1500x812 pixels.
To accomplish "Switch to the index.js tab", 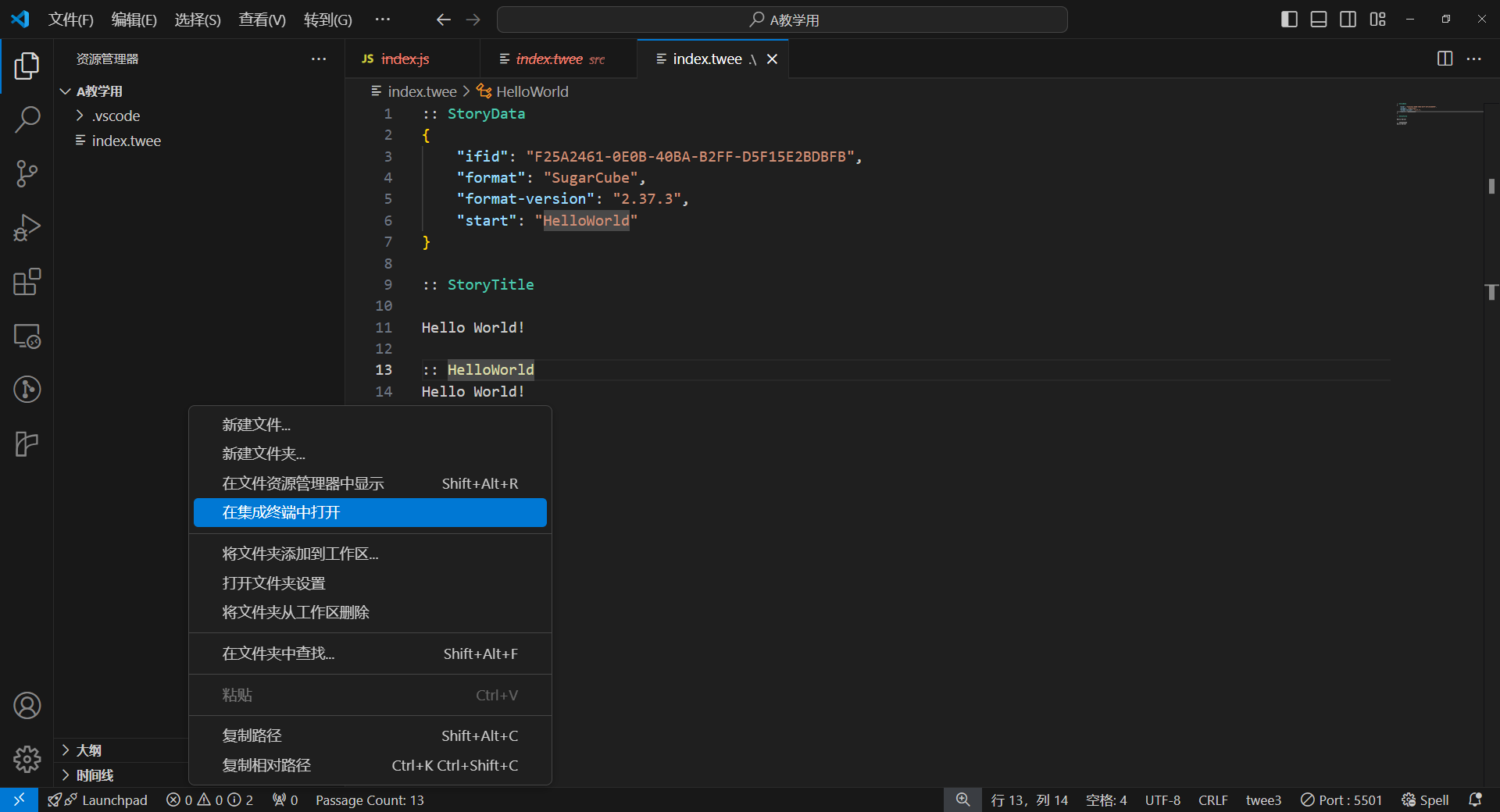I will pos(412,59).
